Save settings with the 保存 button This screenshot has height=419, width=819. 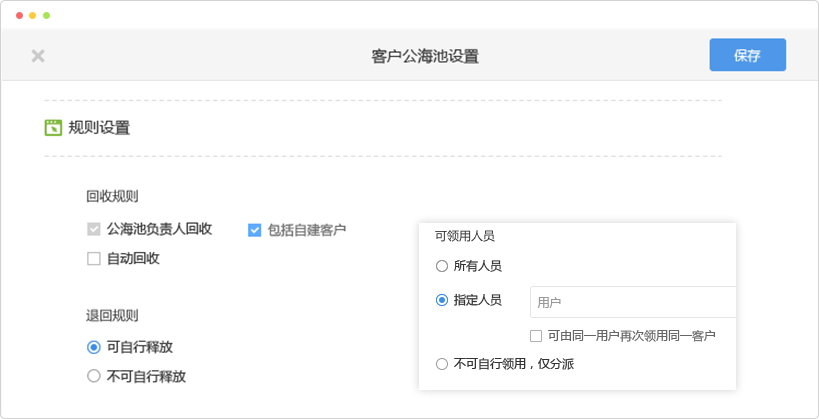747,55
